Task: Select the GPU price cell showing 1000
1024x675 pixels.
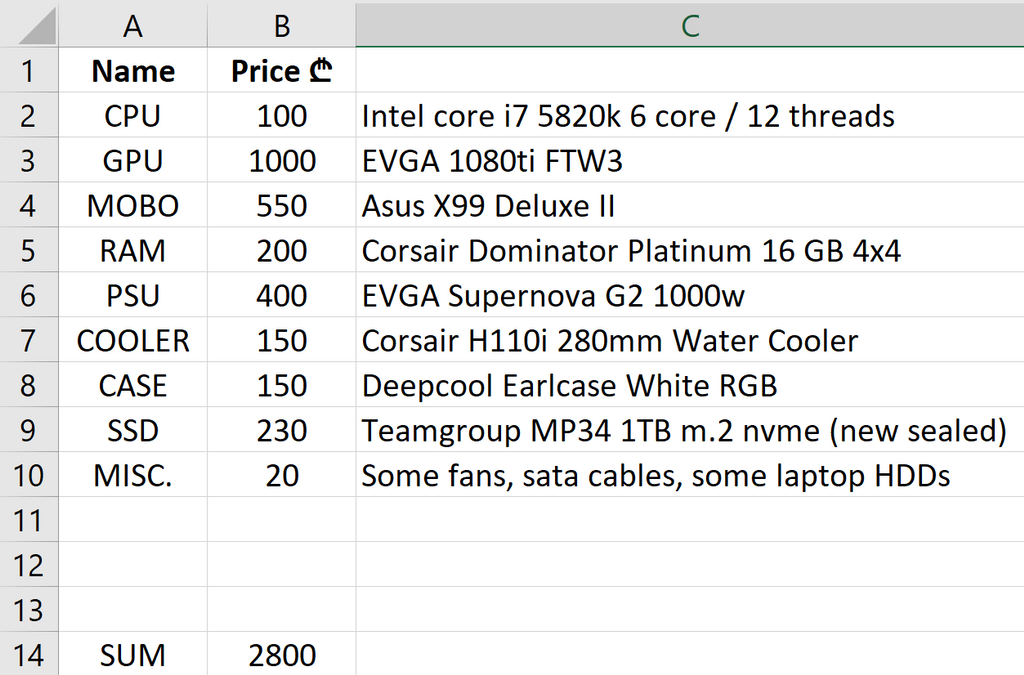Action: coord(282,161)
